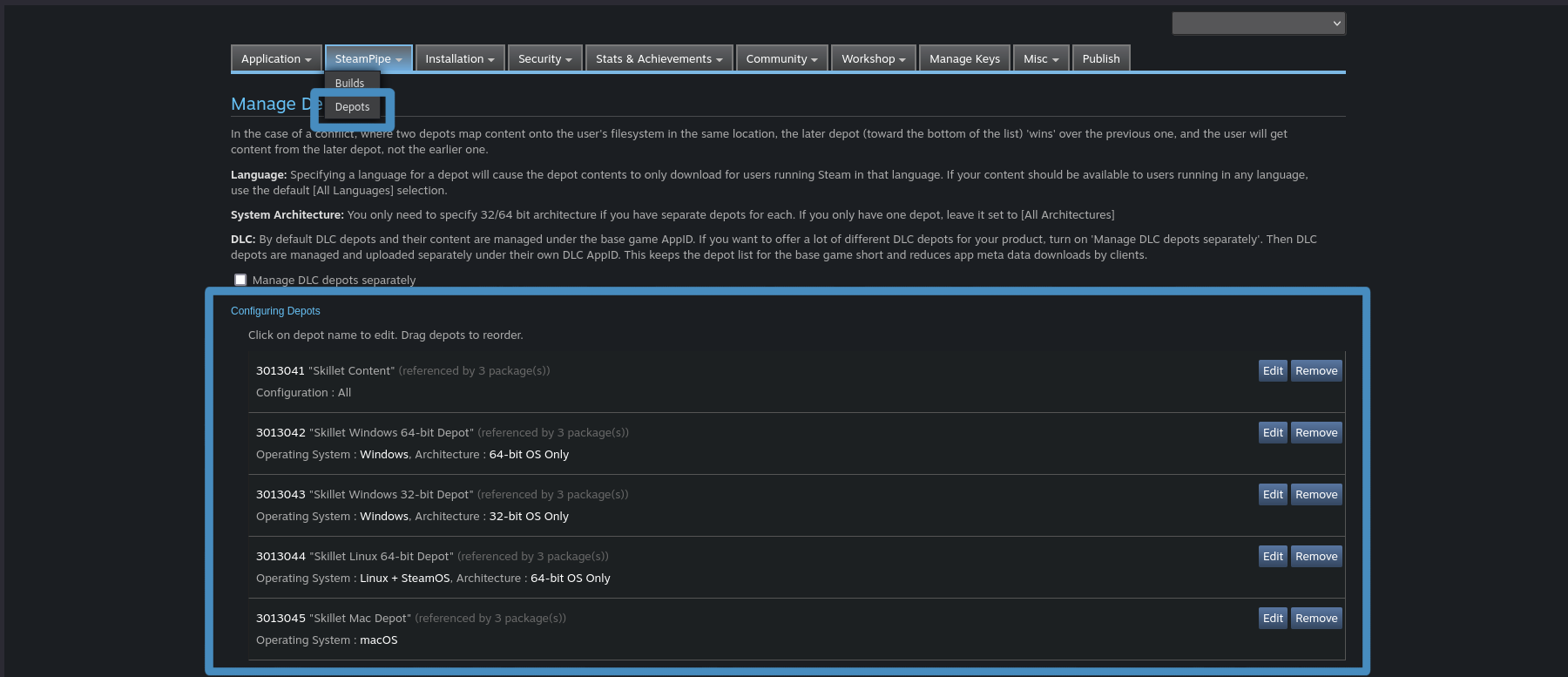This screenshot has width=1568, height=677.
Task: Enable Manage DLC depots separately checkbox
Action: (x=240, y=280)
